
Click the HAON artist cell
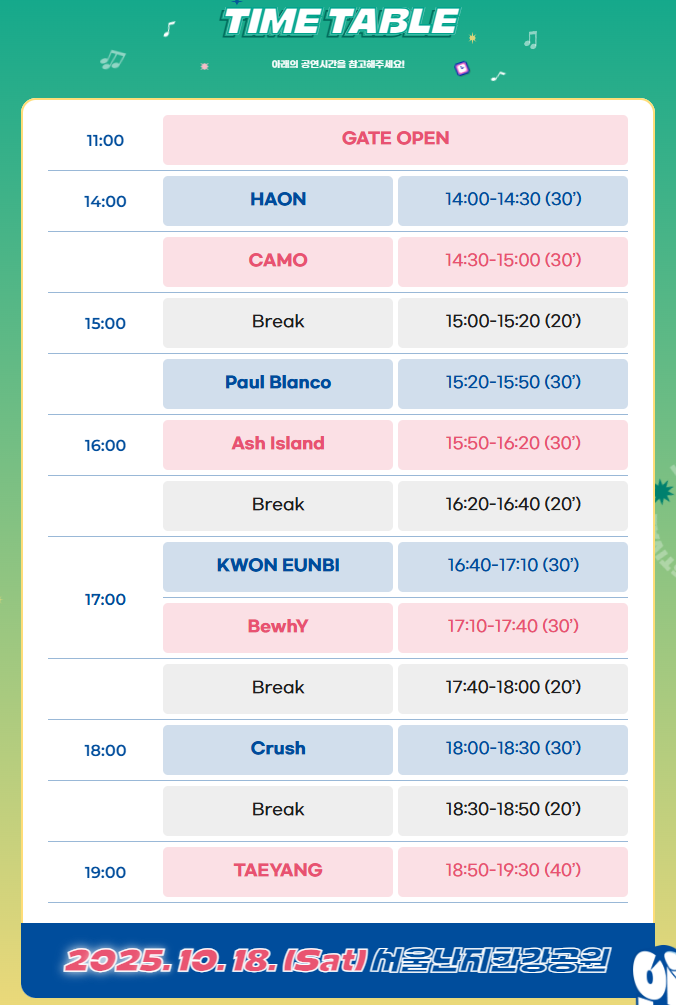(x=278, y=200)
